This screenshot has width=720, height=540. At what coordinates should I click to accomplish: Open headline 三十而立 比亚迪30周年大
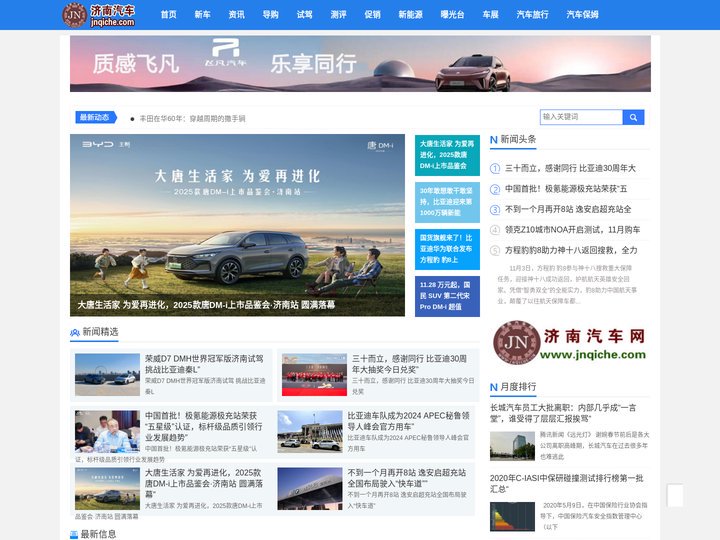coord(570,169)
